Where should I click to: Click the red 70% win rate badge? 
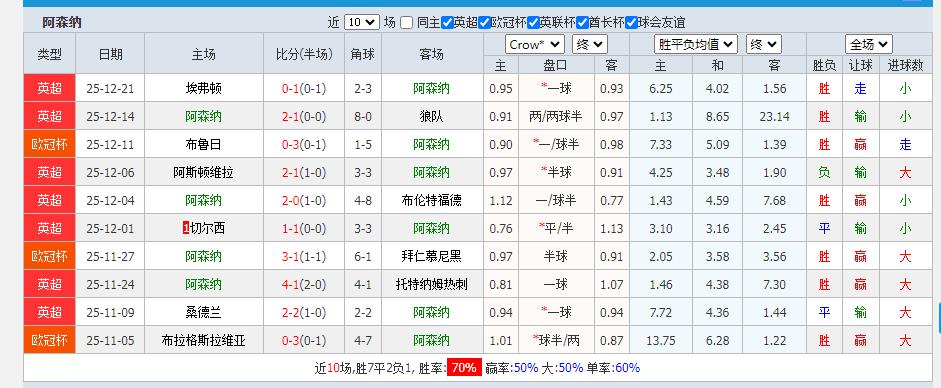[x=464, y=368]
